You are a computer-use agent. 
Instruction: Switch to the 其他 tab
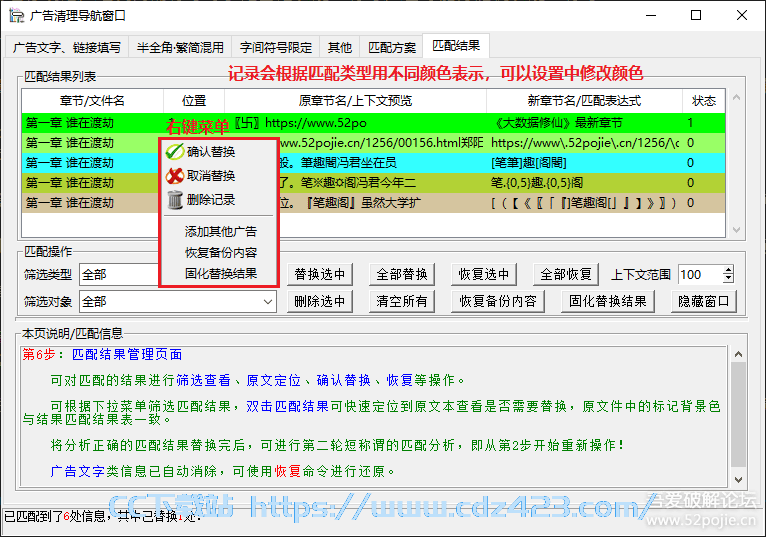[340, 47]
